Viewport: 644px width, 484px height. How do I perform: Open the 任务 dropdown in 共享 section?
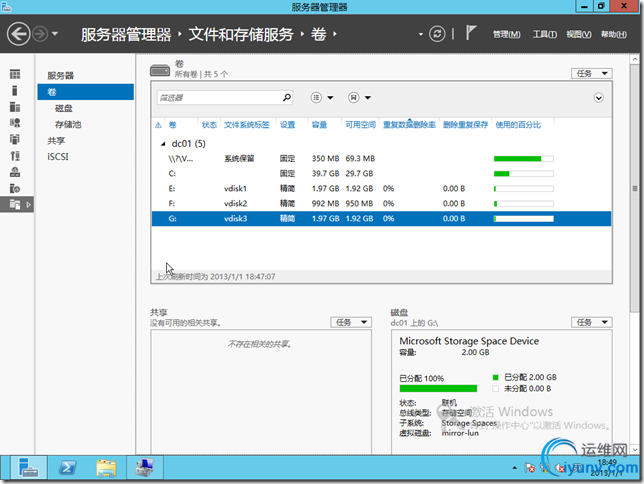coord(351,322)
